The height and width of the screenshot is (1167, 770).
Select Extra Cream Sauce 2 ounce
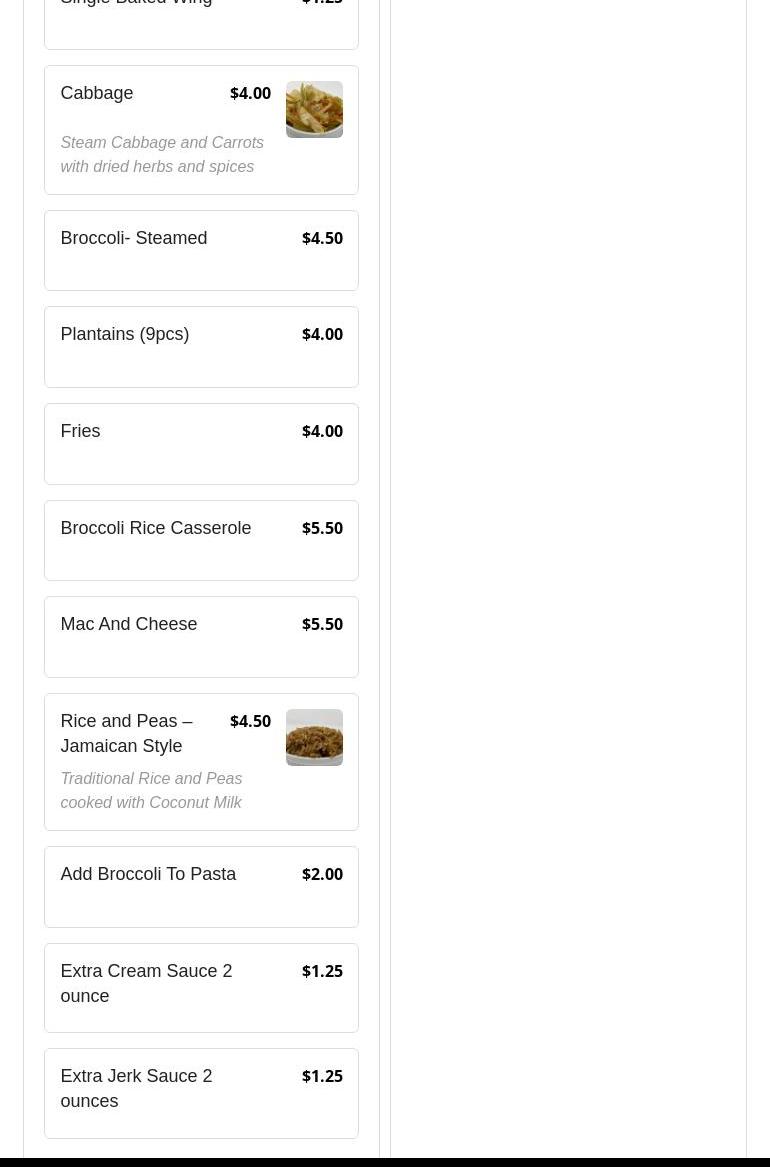point(146,983)
